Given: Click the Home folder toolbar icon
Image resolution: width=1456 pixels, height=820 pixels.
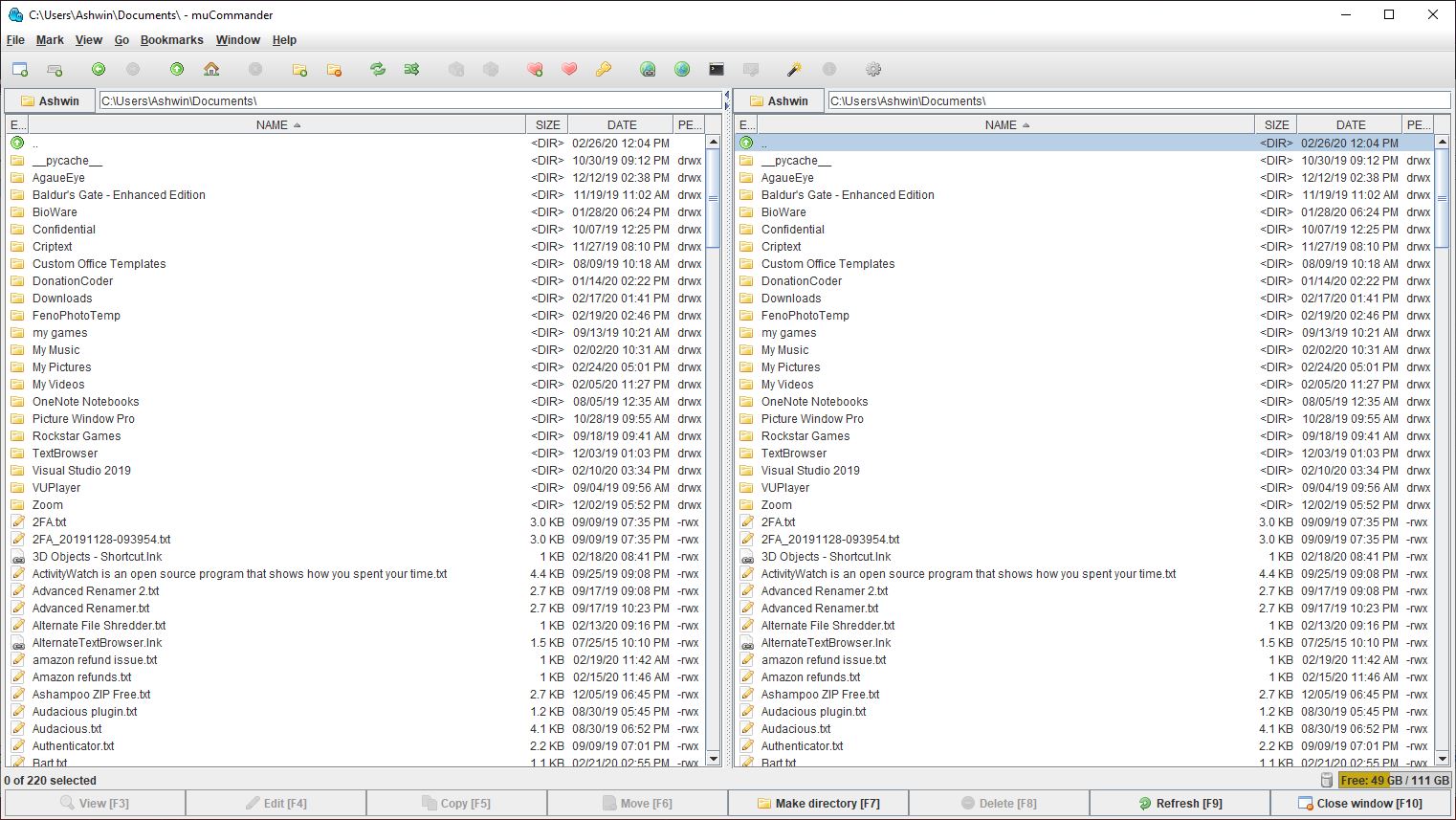Looking at the screenshot, I should pyautogui.click(x=211, y=70).
